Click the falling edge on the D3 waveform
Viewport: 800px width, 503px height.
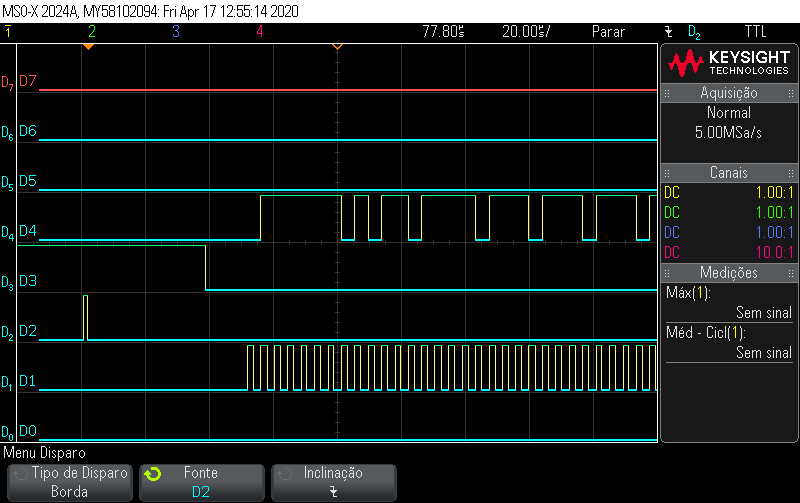click(206, 268)
